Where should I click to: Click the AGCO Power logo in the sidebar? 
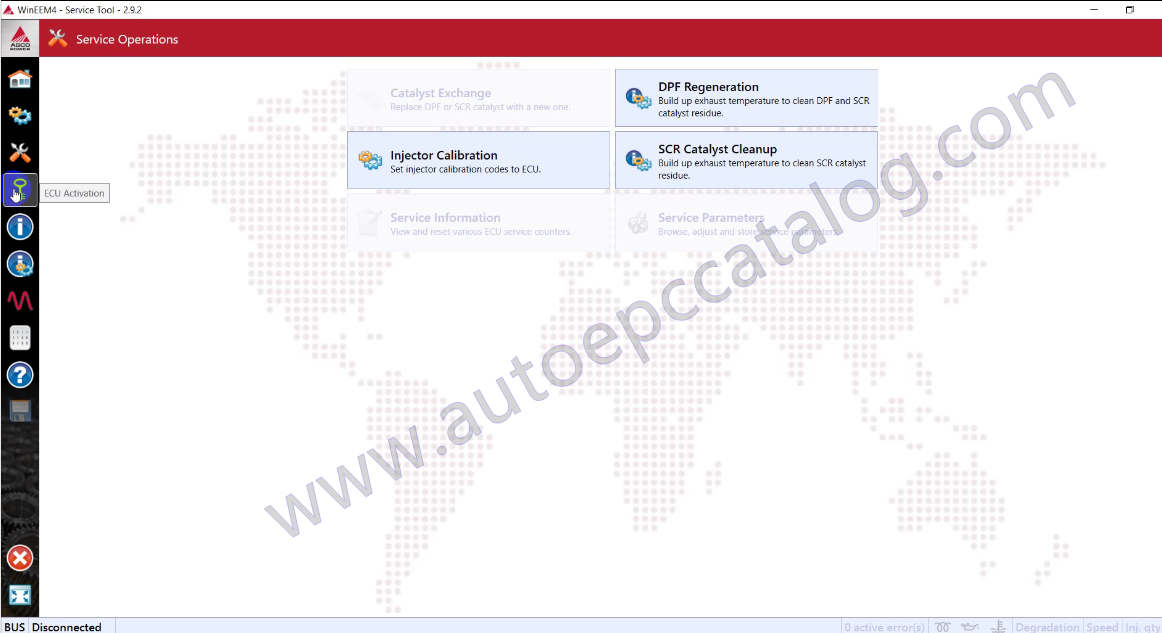click(20, 39)
